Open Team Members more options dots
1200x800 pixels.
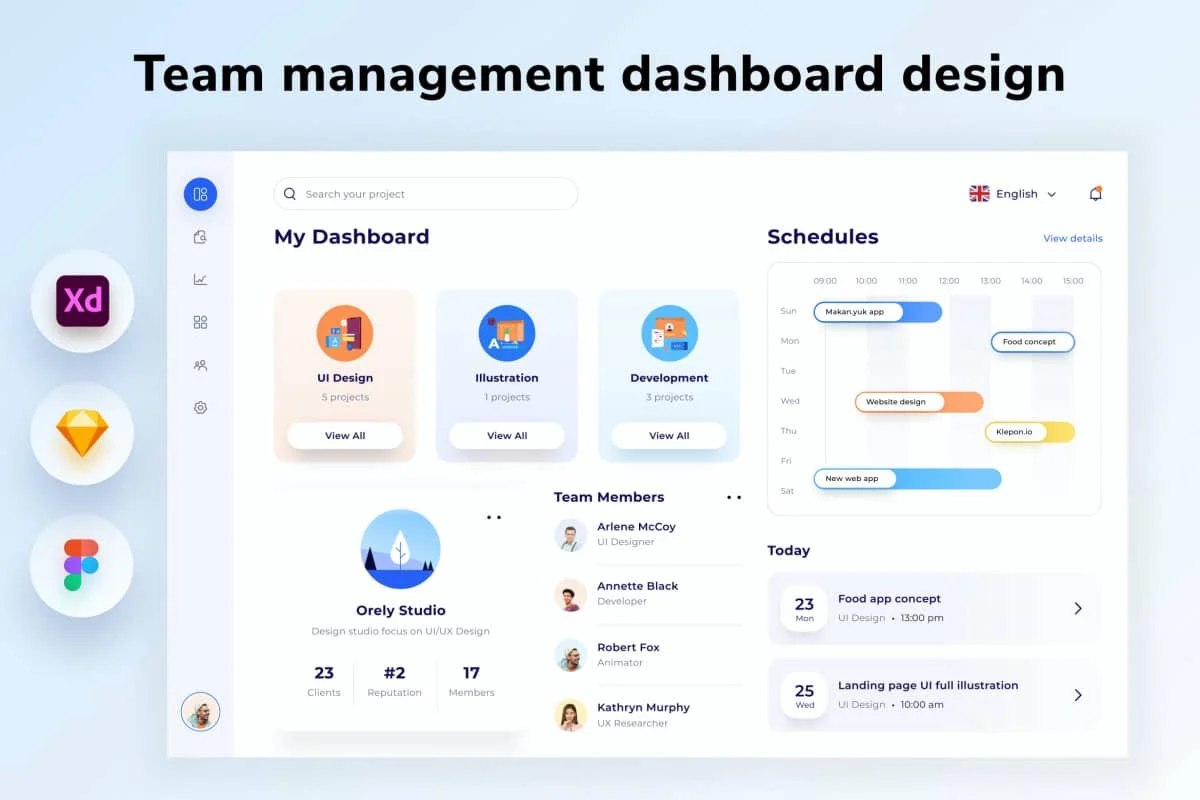click(734, 497)
